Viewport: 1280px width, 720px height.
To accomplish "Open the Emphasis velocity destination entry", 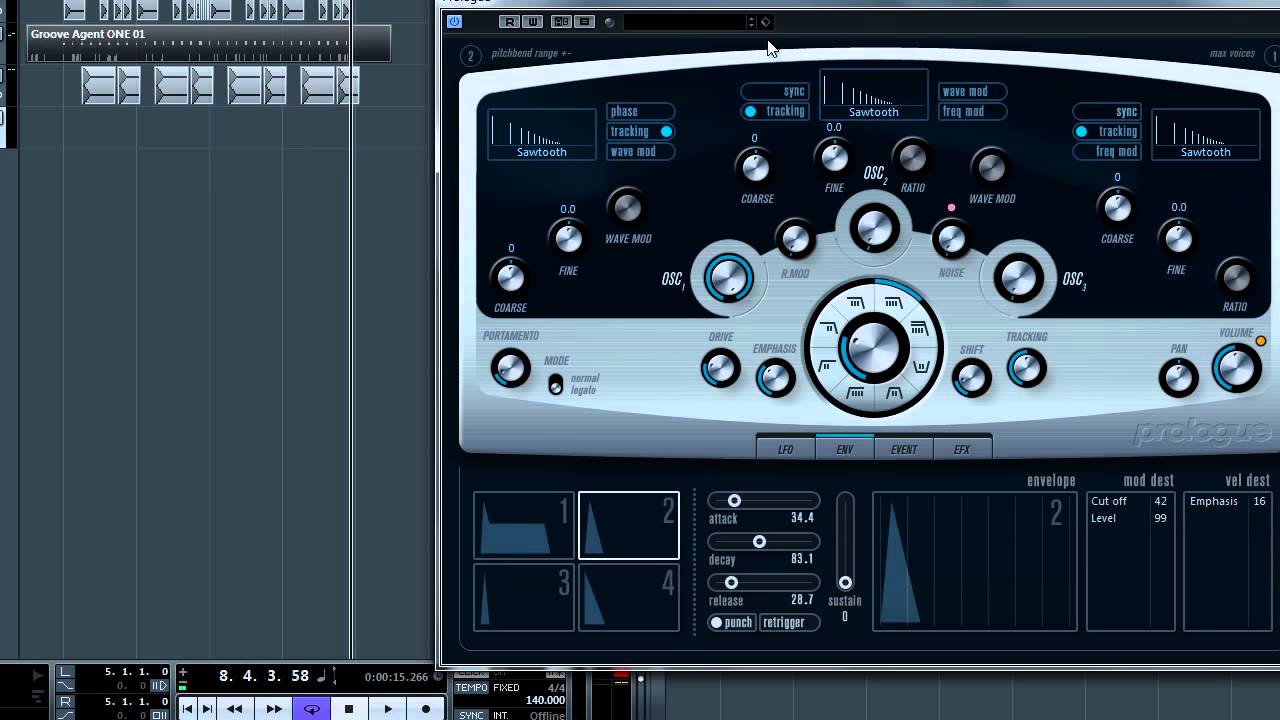I will 1227,501.
